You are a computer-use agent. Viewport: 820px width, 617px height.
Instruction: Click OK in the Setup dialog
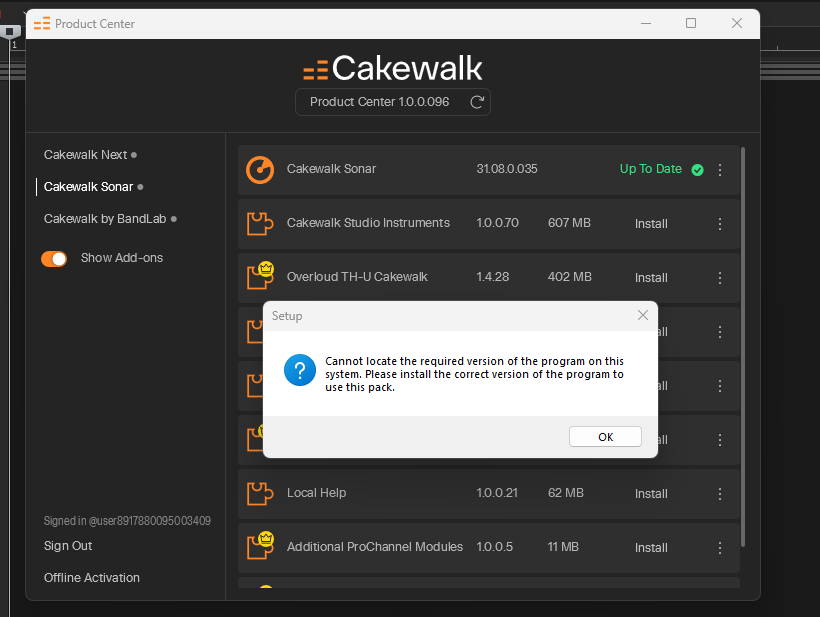pos(605,437)
